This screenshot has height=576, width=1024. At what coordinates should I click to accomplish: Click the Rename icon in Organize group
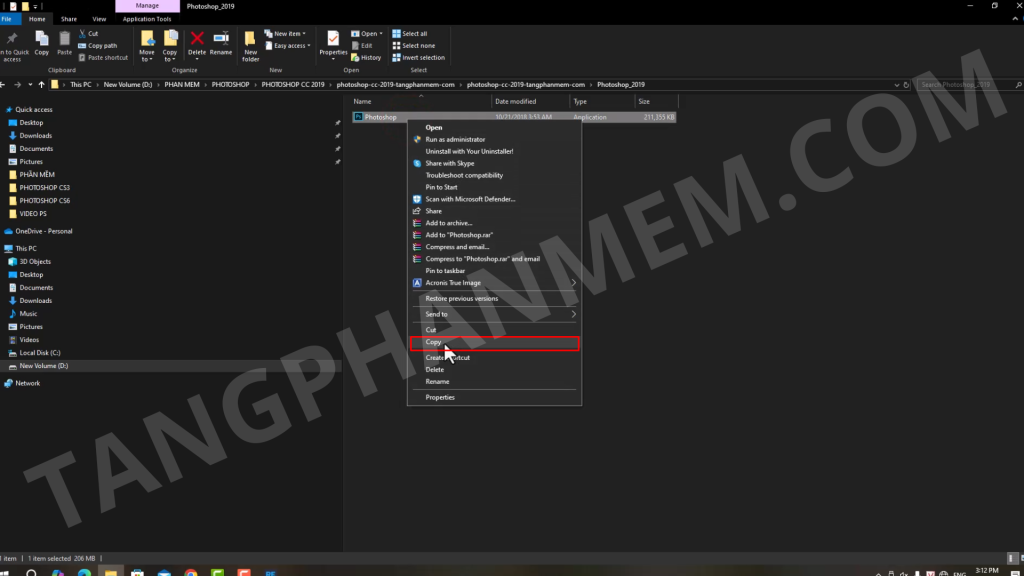click(x=221, y=40)
